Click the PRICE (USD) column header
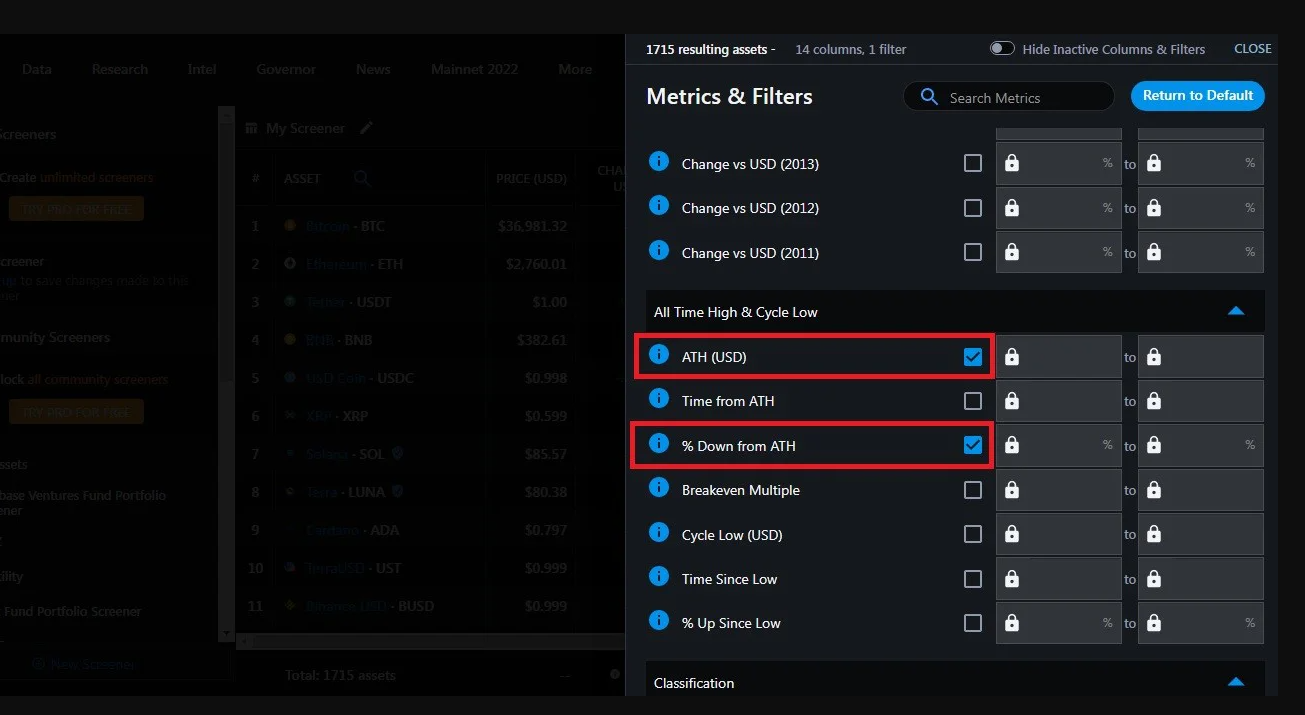The width and height of the screenshot is (1305, 715). click(x=531, y=179)
